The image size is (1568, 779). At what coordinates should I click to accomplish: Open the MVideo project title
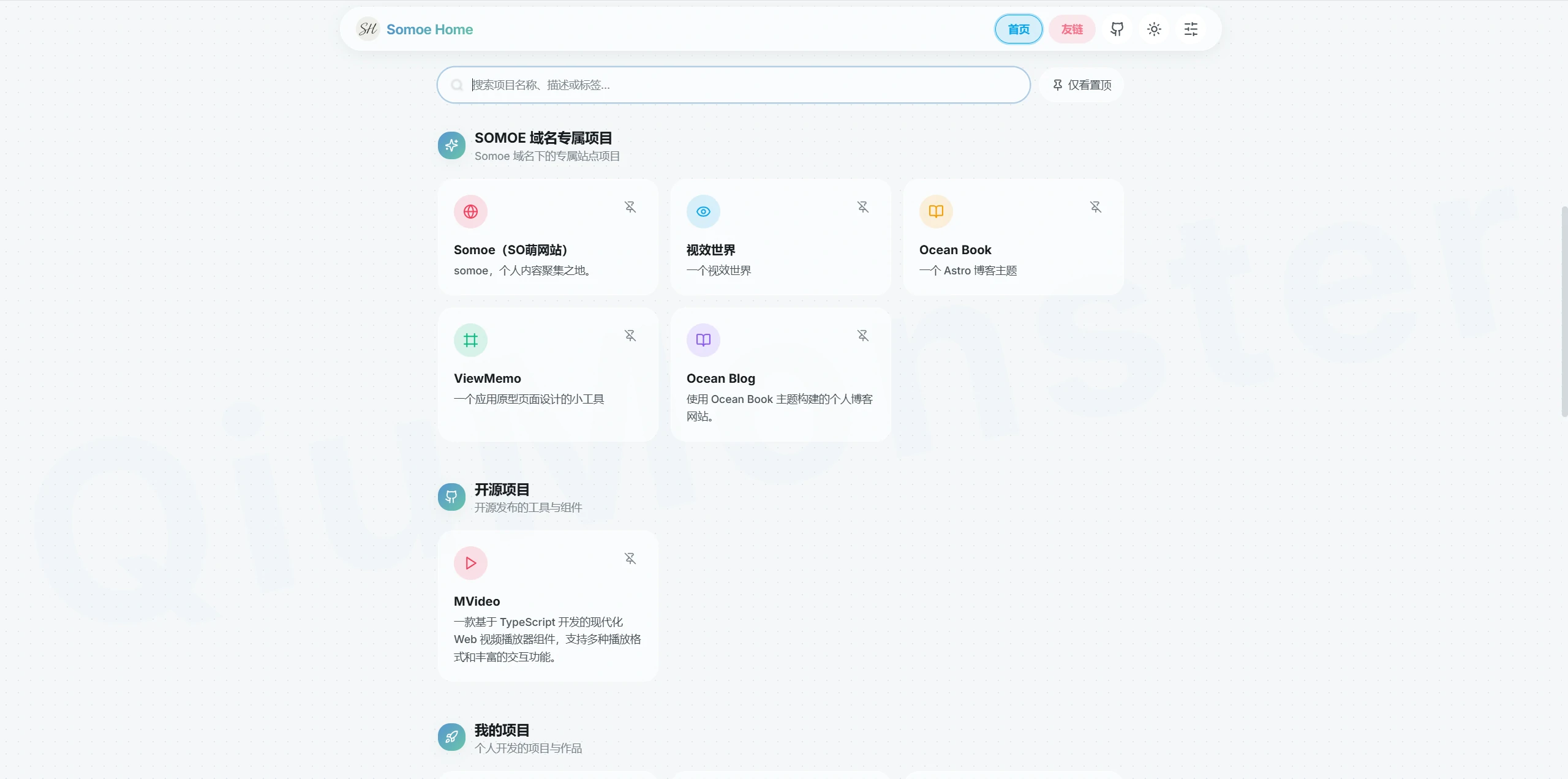[477, 601]
